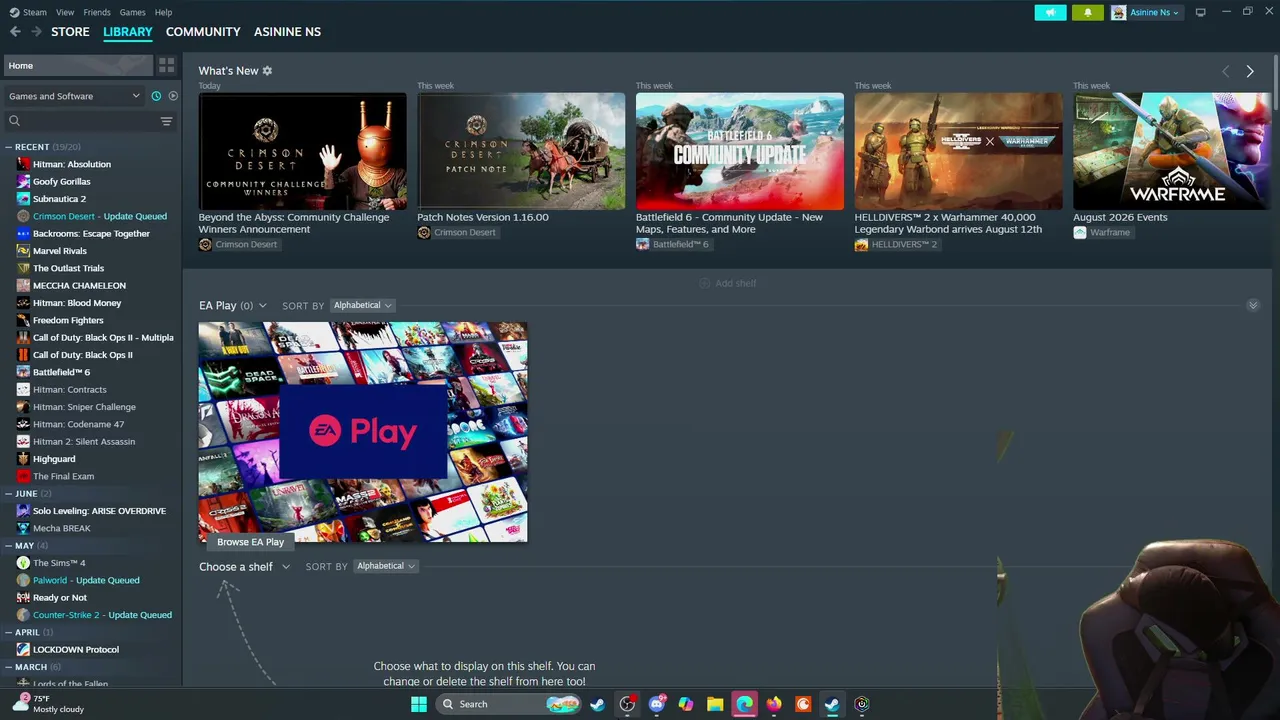Screen dimensions: 1280x720
Task: Click the Add shelf button
Action: pos(728,284)
